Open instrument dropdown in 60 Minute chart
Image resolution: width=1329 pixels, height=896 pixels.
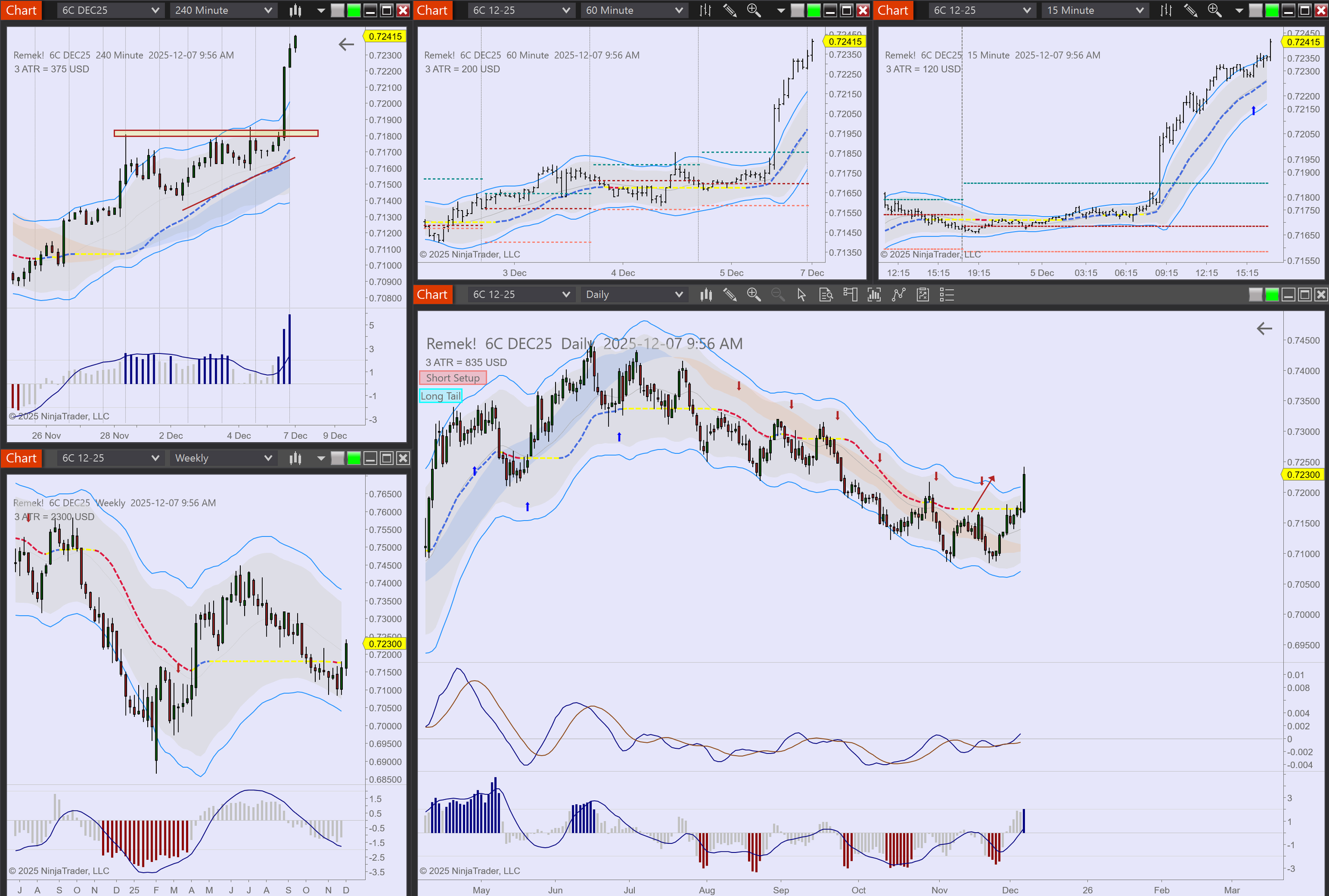coord(521,10)
